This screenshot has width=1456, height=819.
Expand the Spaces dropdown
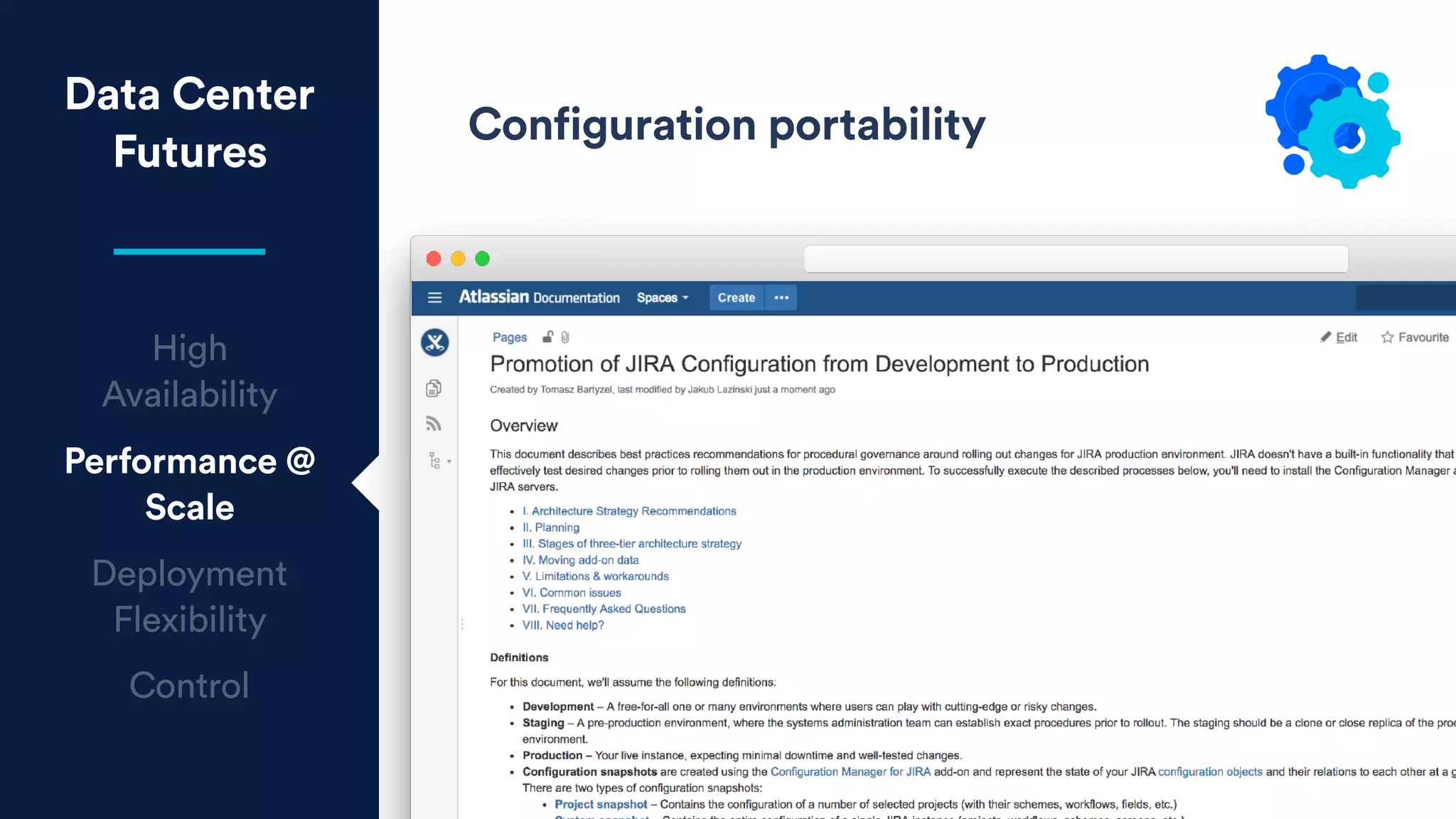pos(663,298)
